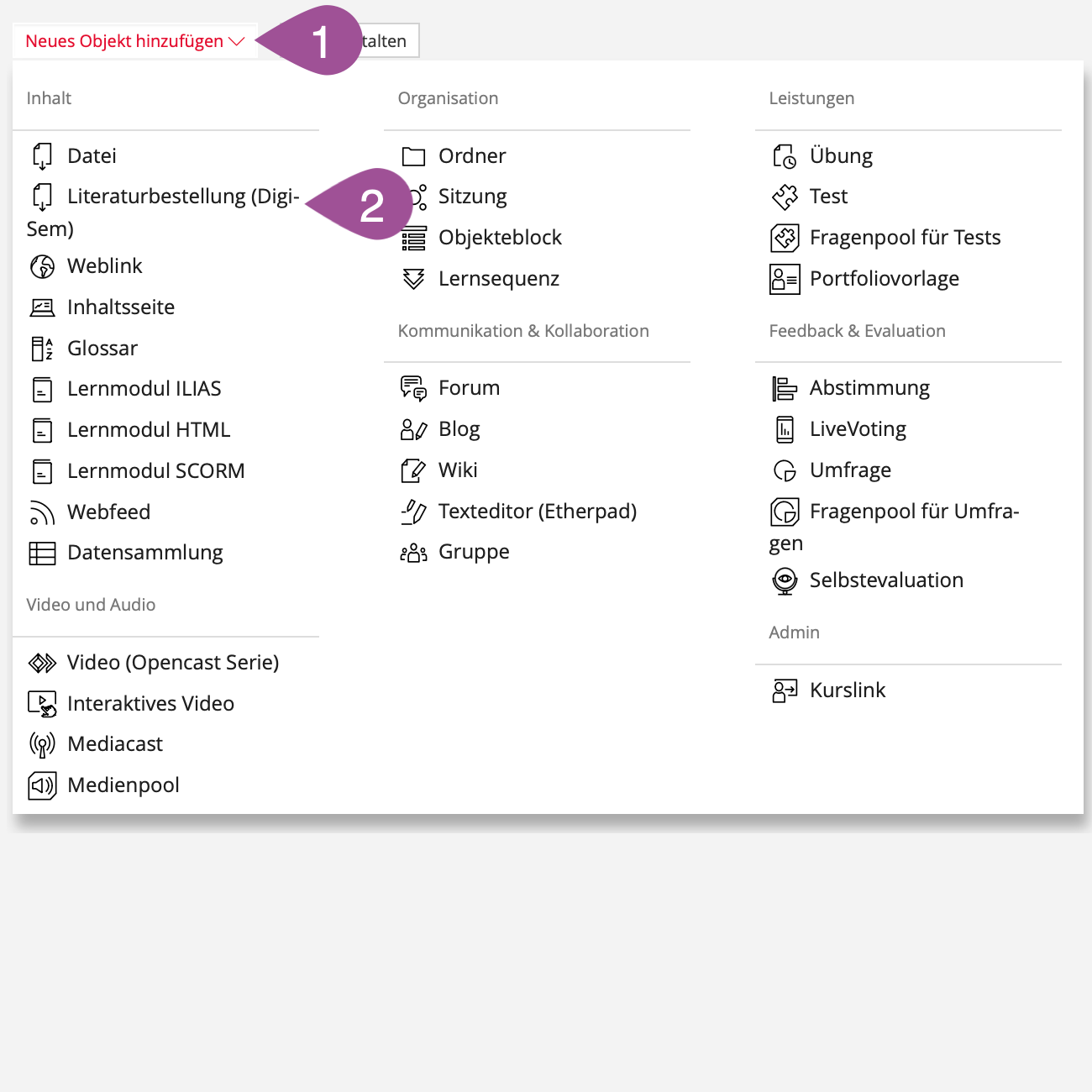The width and height of the screenshot is (1092, 1092).
Task: Click the Test puzzle piece icon
Action: pyautogui.click(x=785, y=197)
